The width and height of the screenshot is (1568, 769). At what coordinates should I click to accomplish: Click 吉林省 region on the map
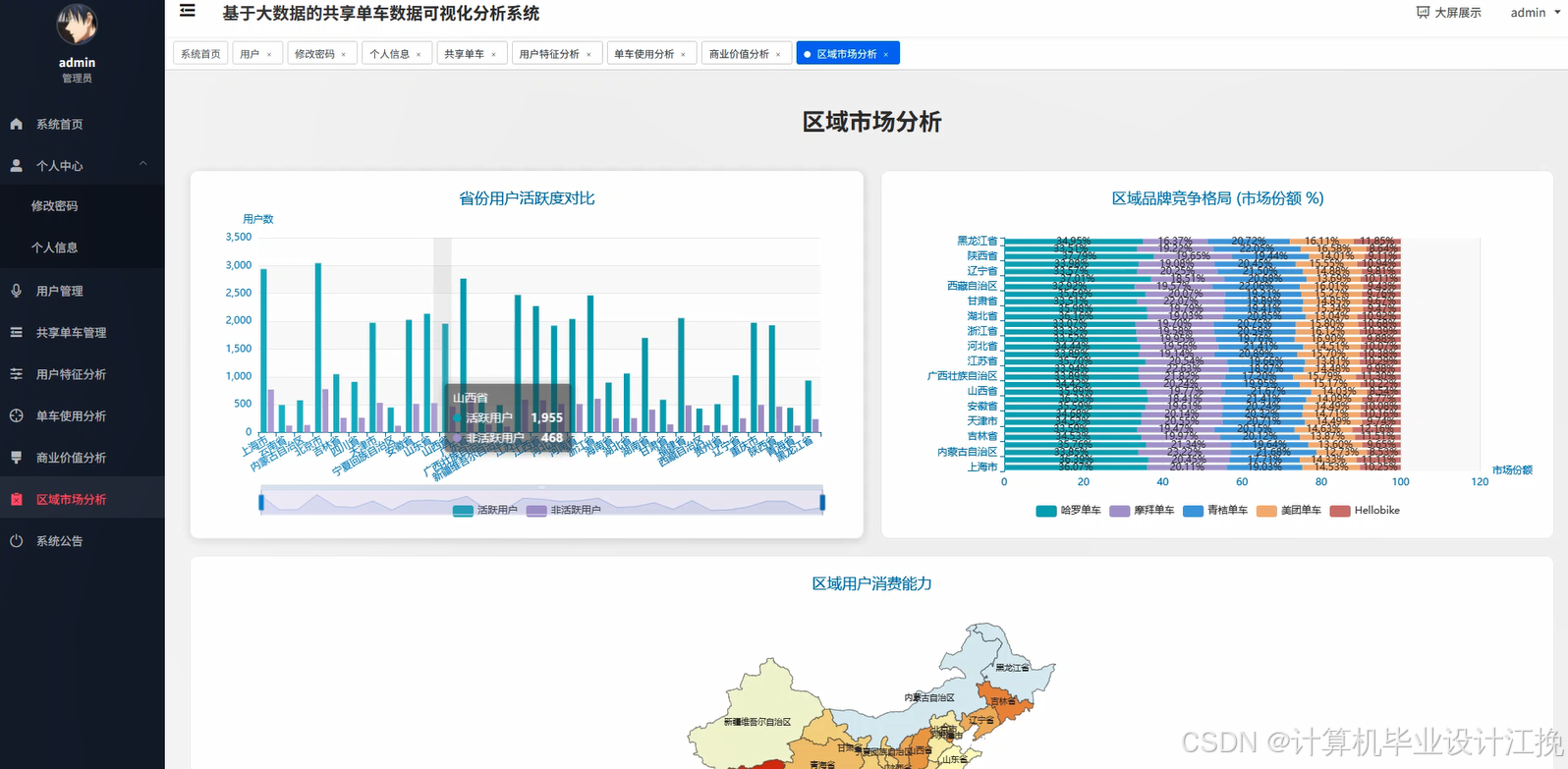1002,701
